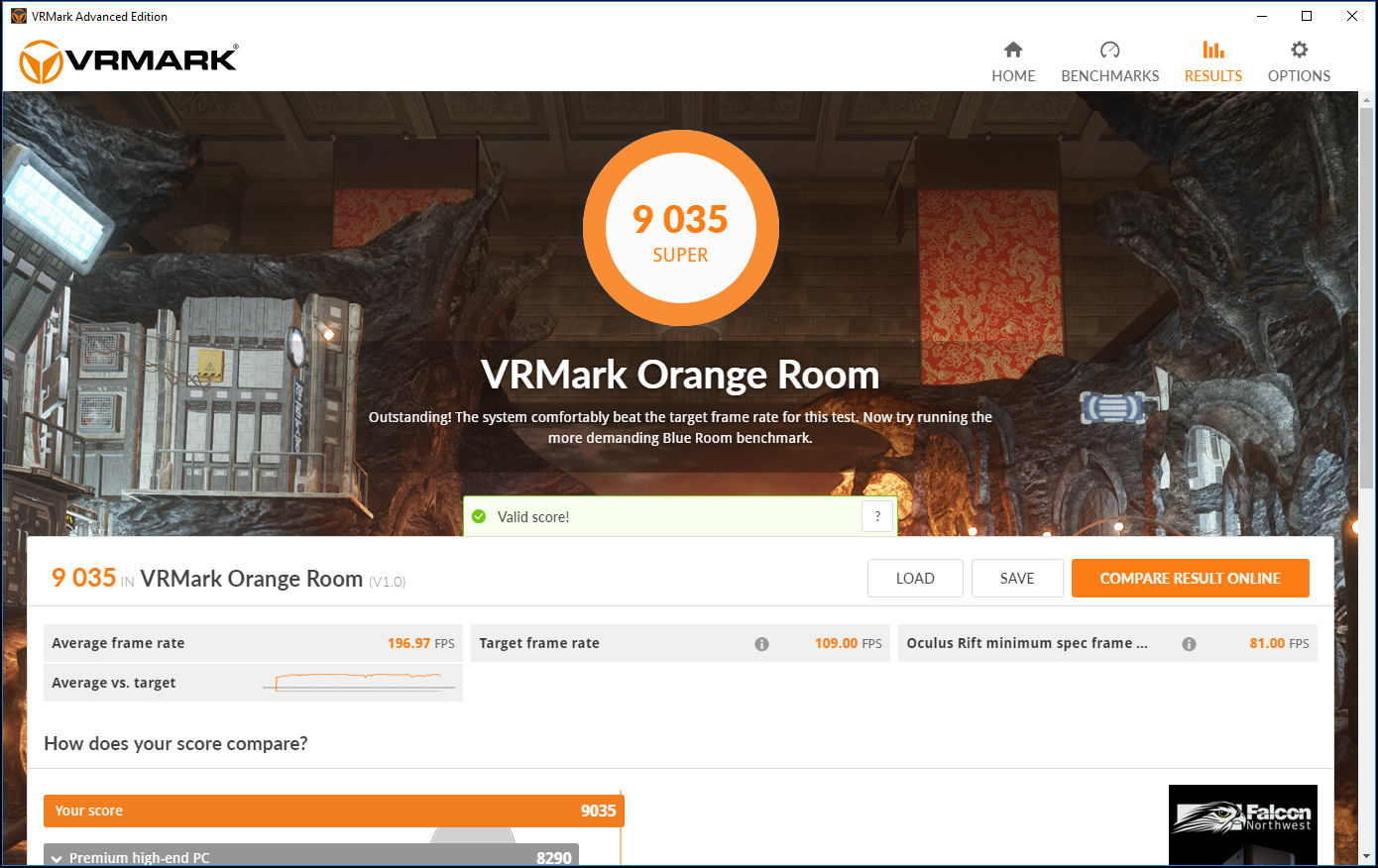Screen dimensions: 1378x868
Task: Click the Options gear icon
Action: pos(1300,50)
